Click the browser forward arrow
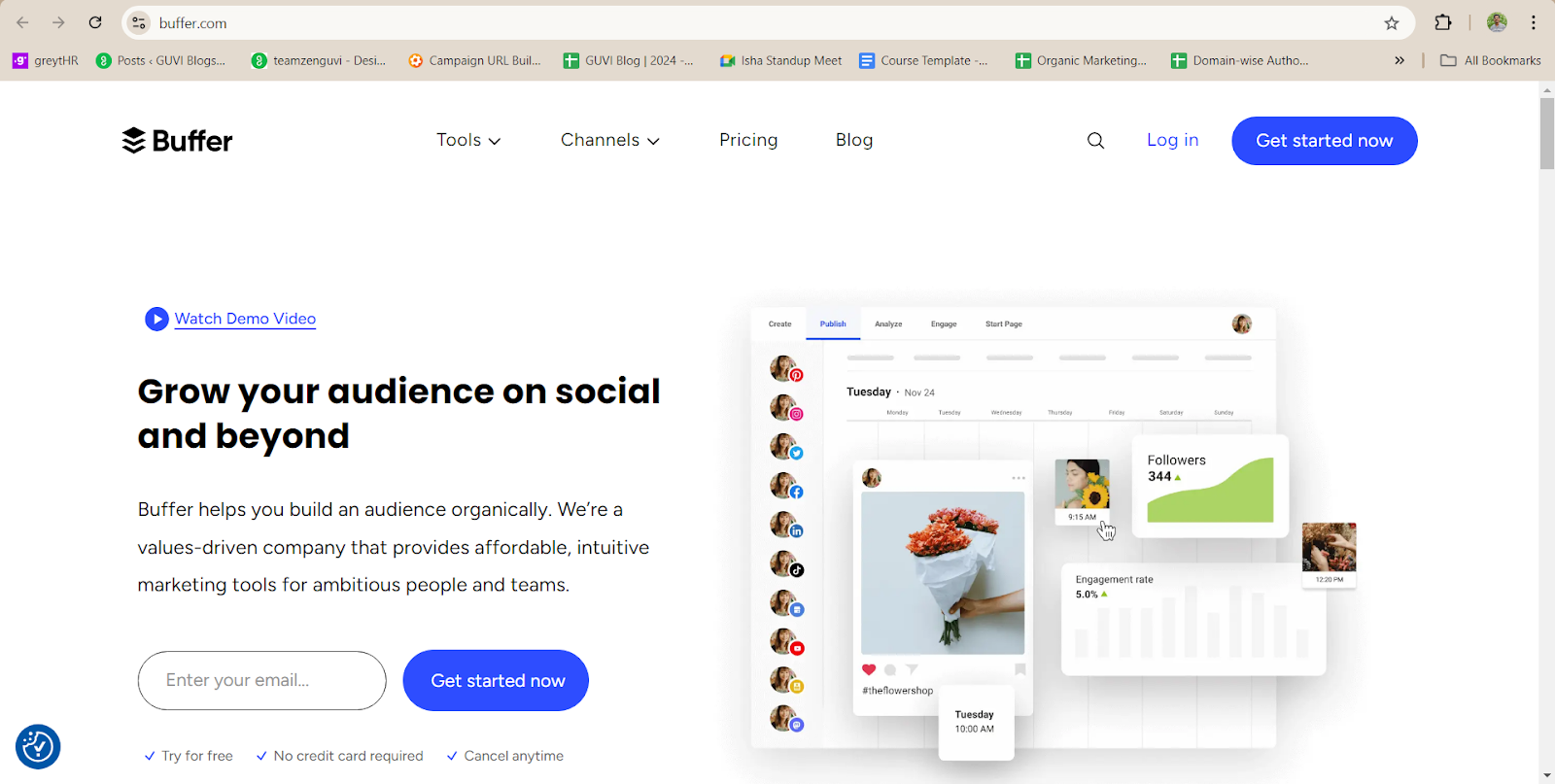 tap(58, 22)
